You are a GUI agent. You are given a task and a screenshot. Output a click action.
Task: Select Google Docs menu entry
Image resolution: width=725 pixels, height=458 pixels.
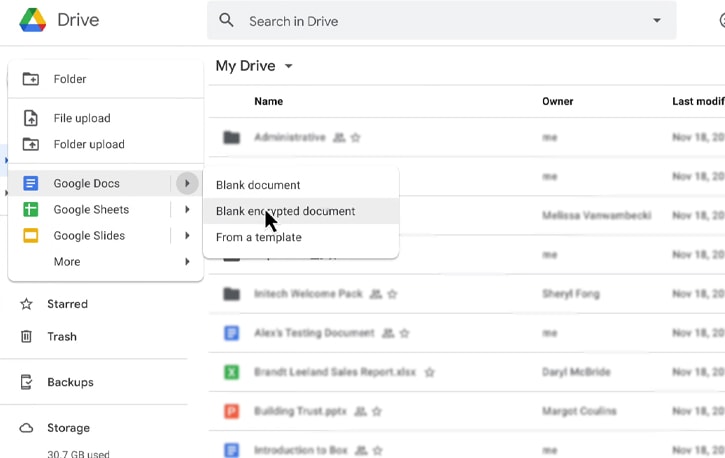[105, 183]
